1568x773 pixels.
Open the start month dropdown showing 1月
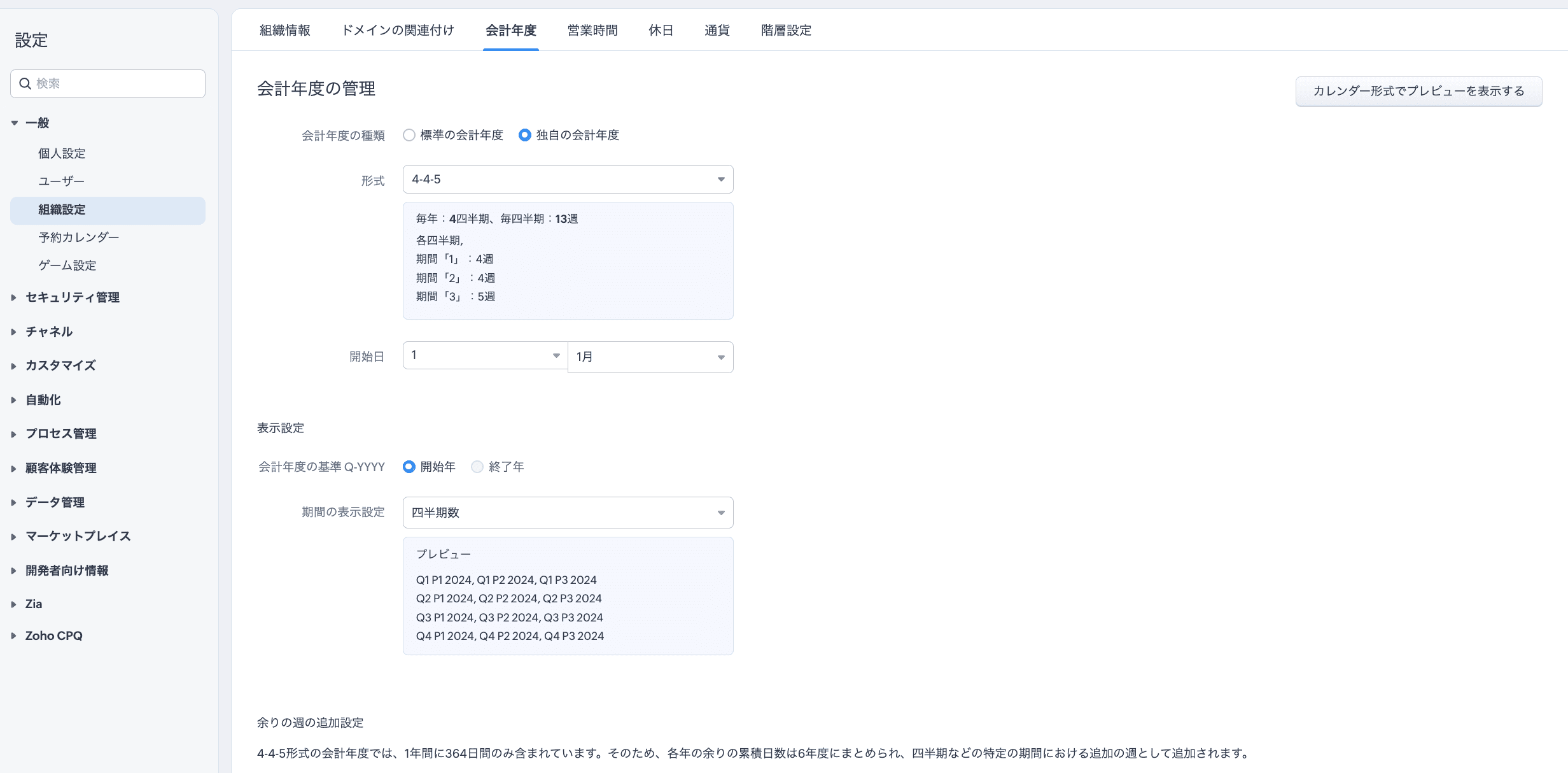pos(650,357)
